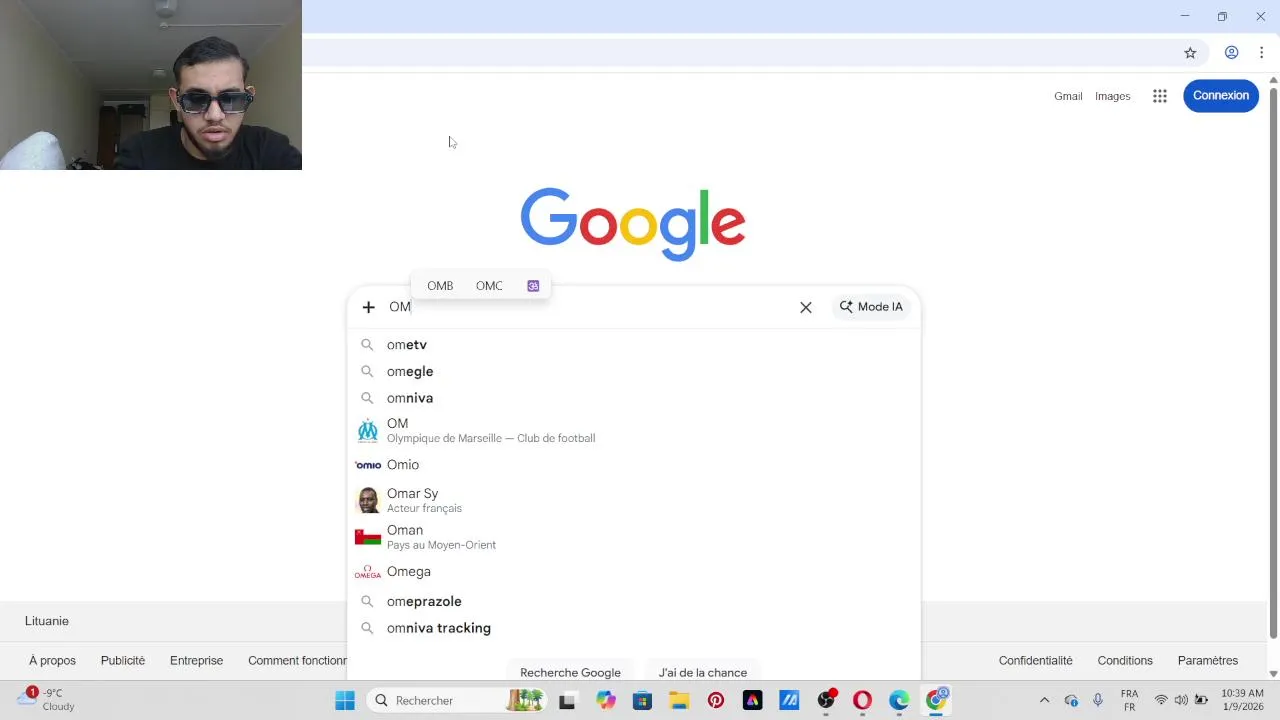Choose the omeprazole suggestion

[634, 601]
